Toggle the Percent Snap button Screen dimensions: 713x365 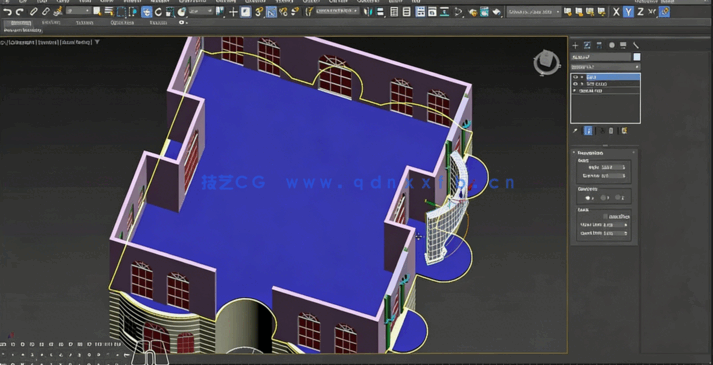[x=283, y=12]
